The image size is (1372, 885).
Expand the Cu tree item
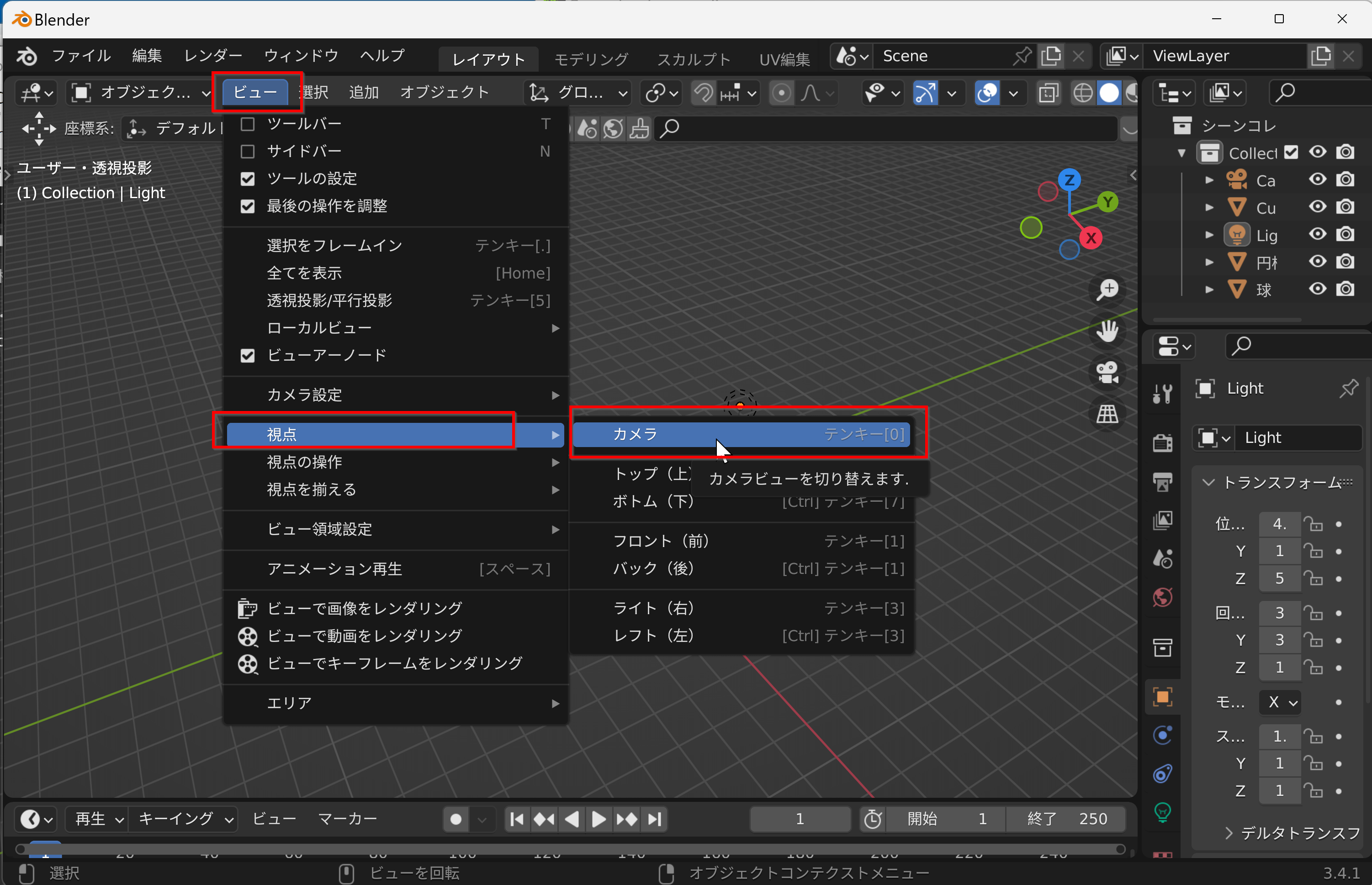tap(1209, 207)
